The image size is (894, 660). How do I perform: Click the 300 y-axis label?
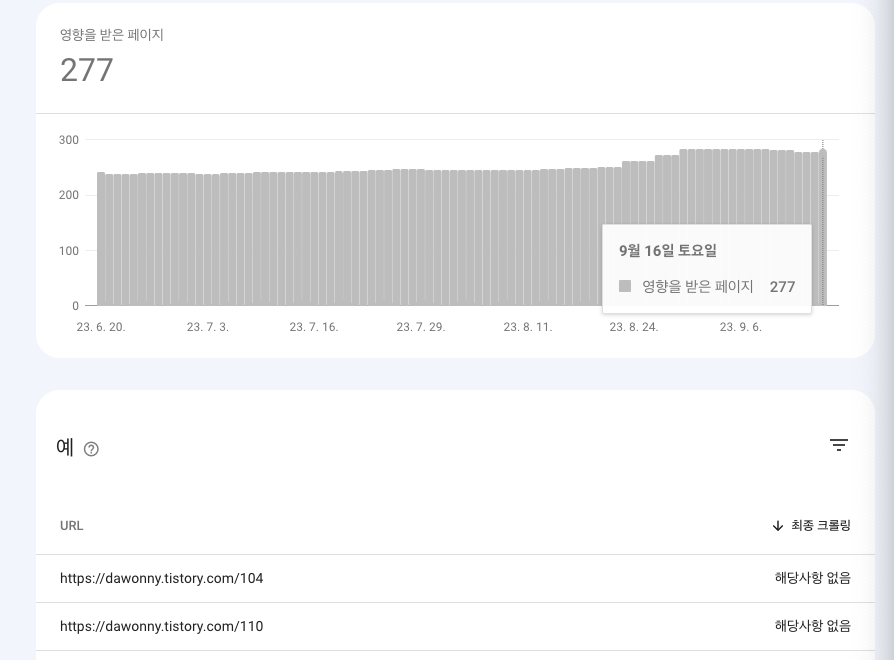click(69, 140)
